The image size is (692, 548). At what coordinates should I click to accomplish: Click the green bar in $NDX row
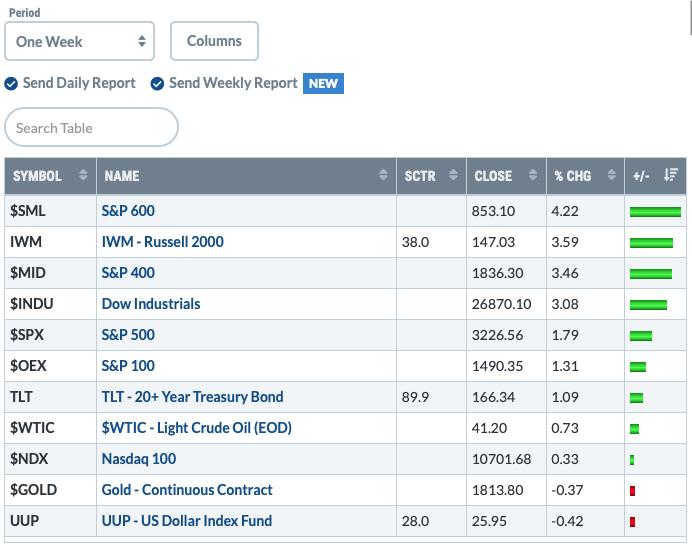point(632,460)
